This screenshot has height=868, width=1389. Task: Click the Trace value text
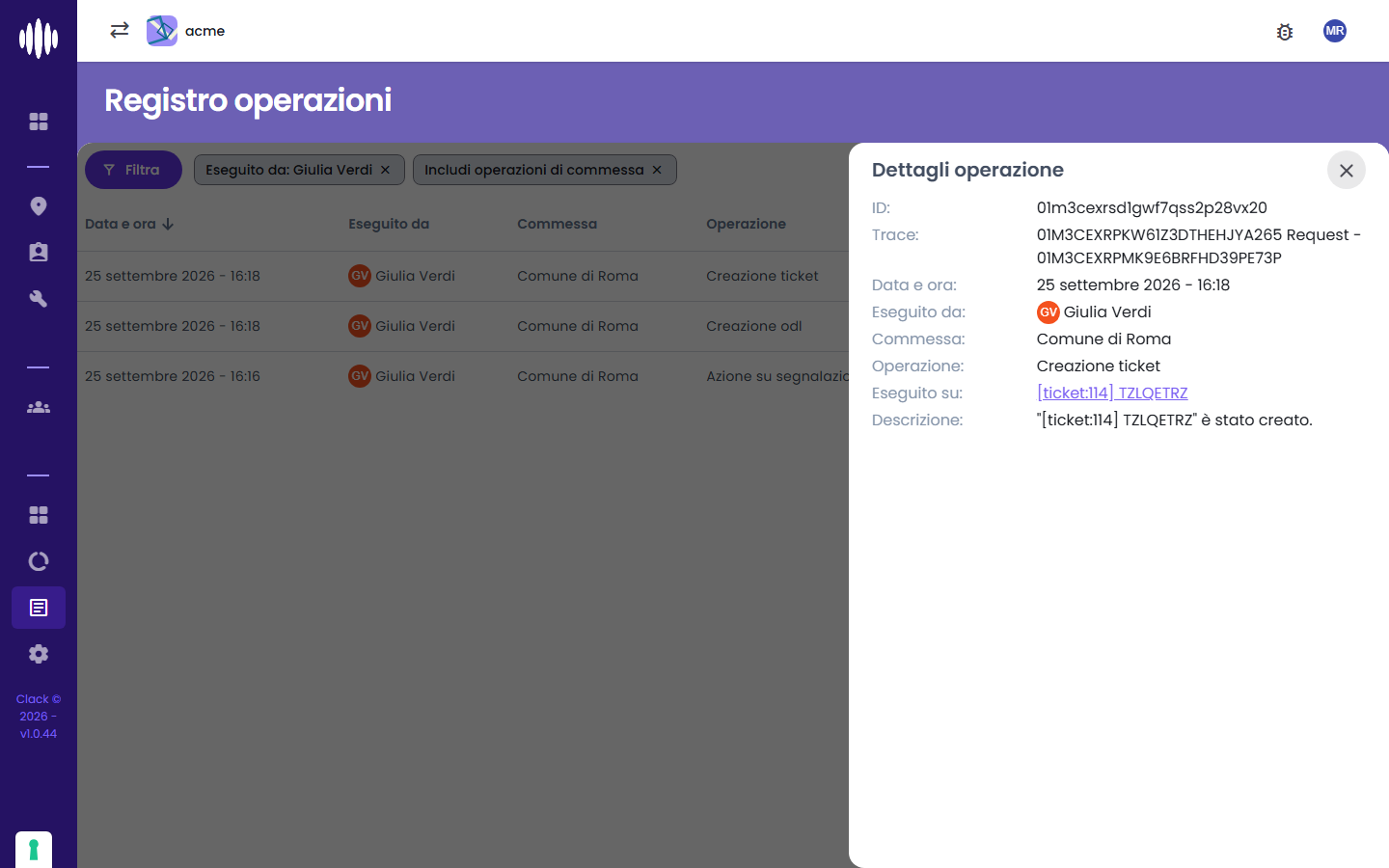(1199, 246)
